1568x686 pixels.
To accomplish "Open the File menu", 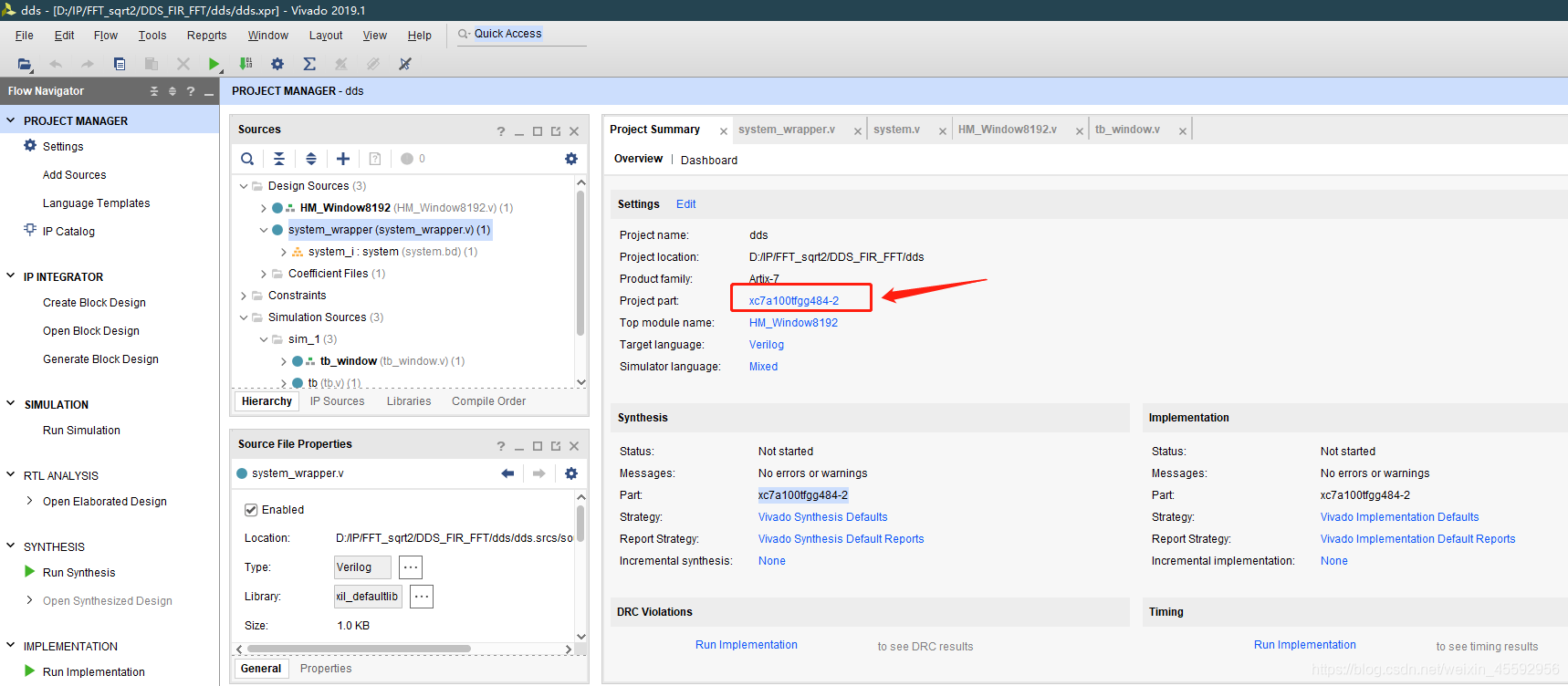I will pos(25,36).
